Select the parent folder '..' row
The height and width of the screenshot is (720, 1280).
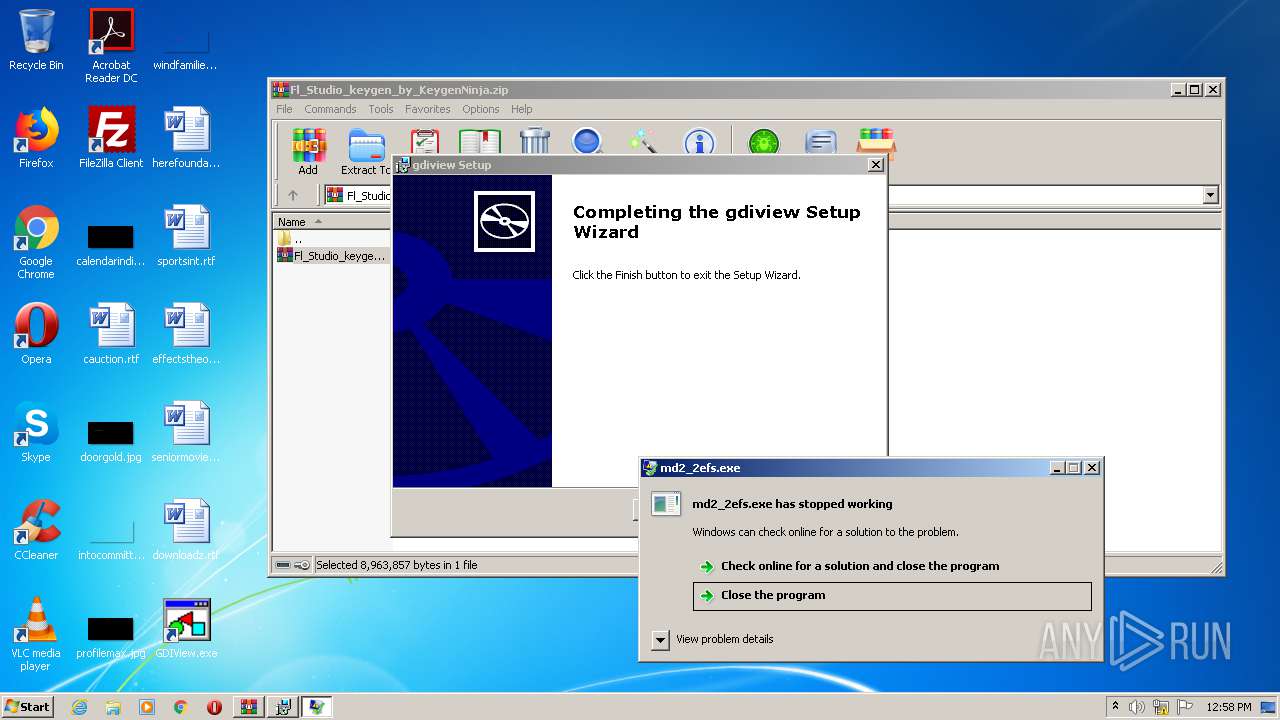coord(331,239)
